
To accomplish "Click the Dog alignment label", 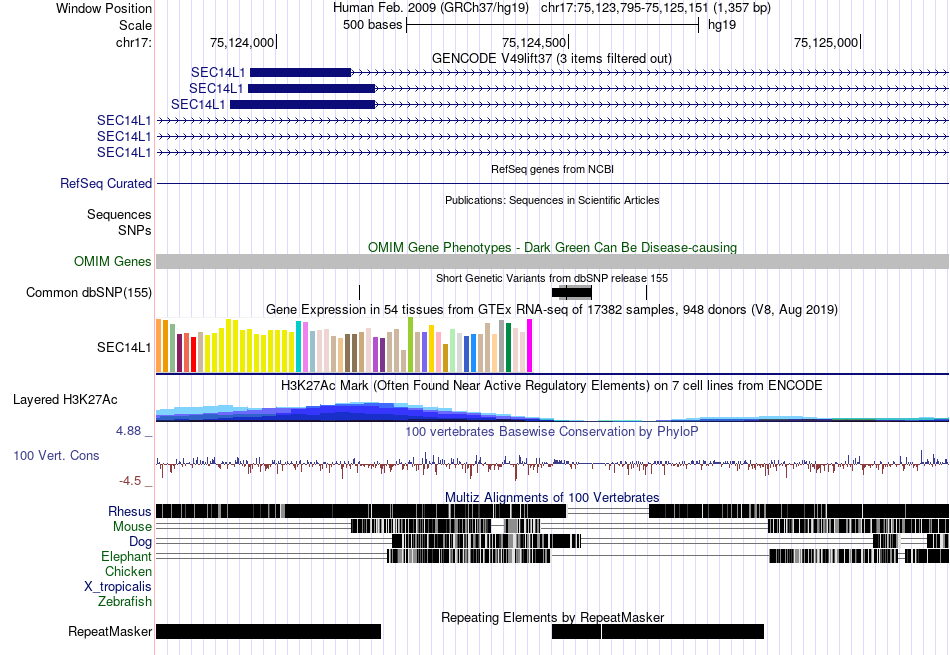I will tap(140, 541).
